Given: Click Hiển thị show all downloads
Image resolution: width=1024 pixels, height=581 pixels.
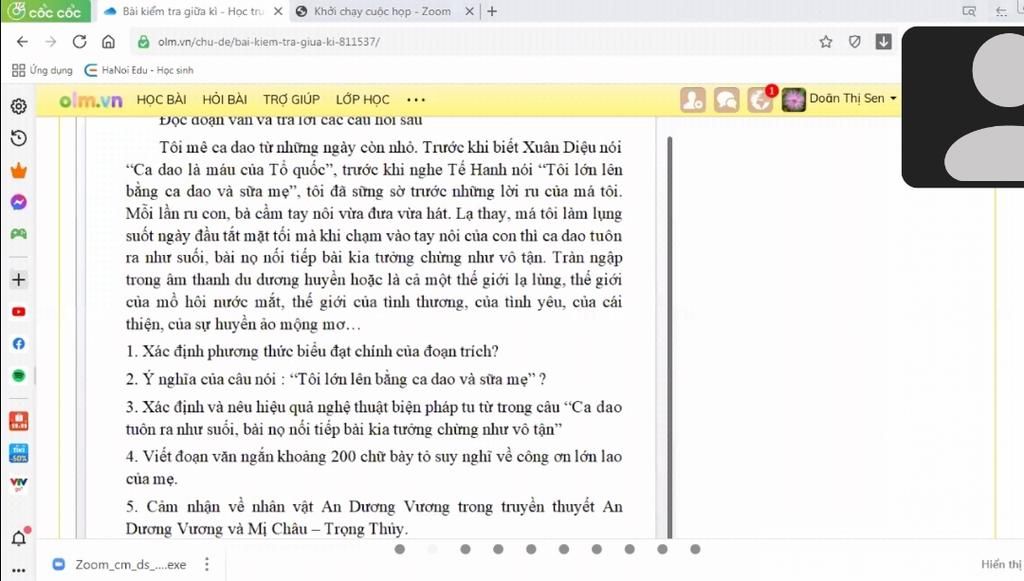Looking at the screenshot, I should click(x=1001, y=564).
